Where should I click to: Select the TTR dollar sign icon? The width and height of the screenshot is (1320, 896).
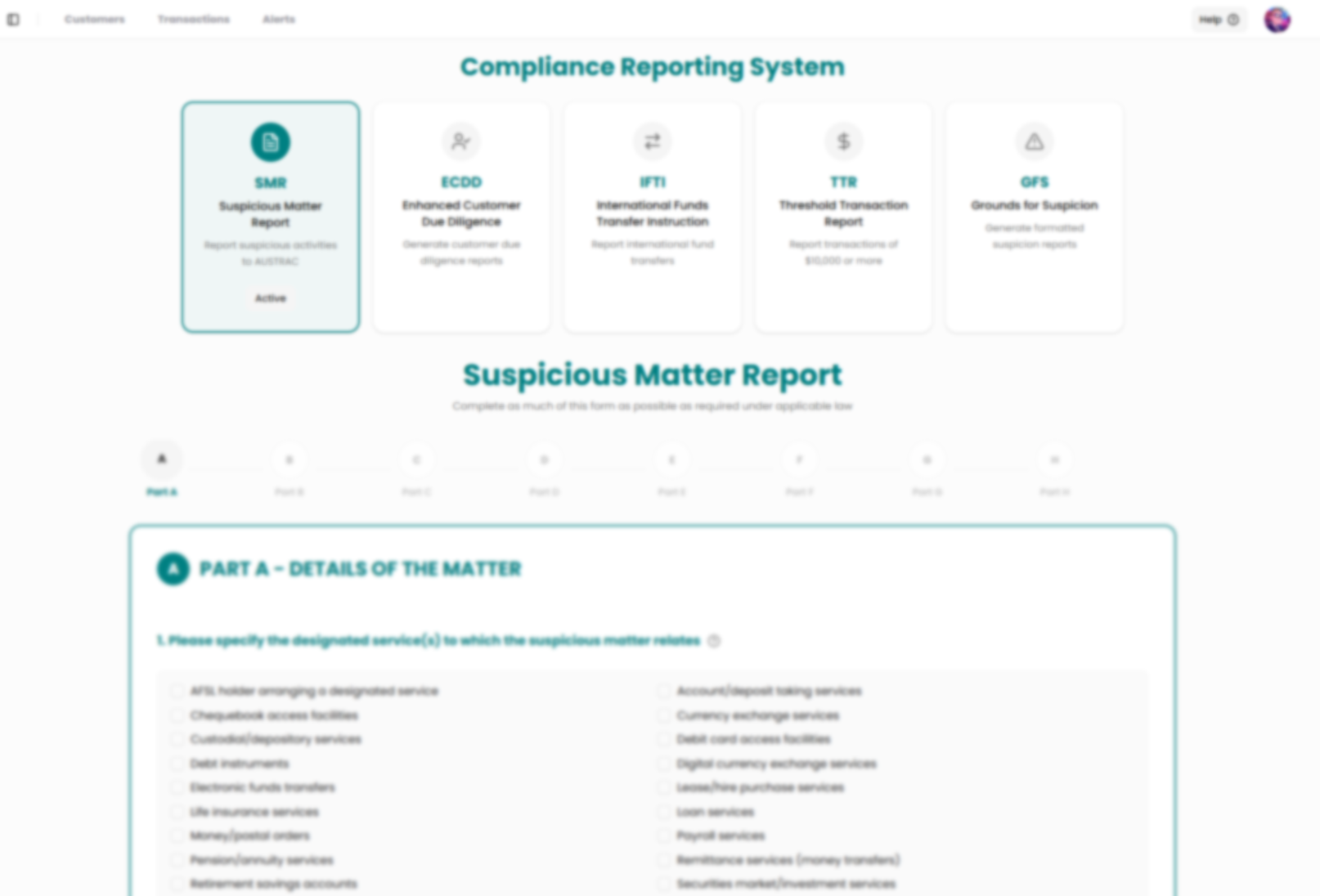(x=843, y=141)
